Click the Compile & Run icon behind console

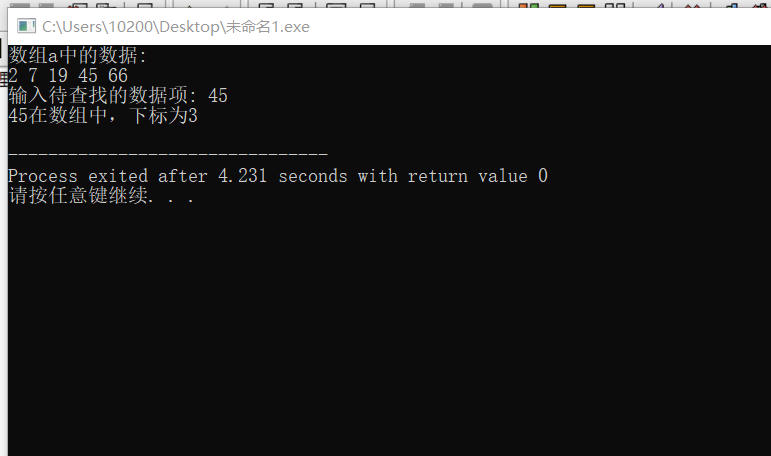click(586, 5)
